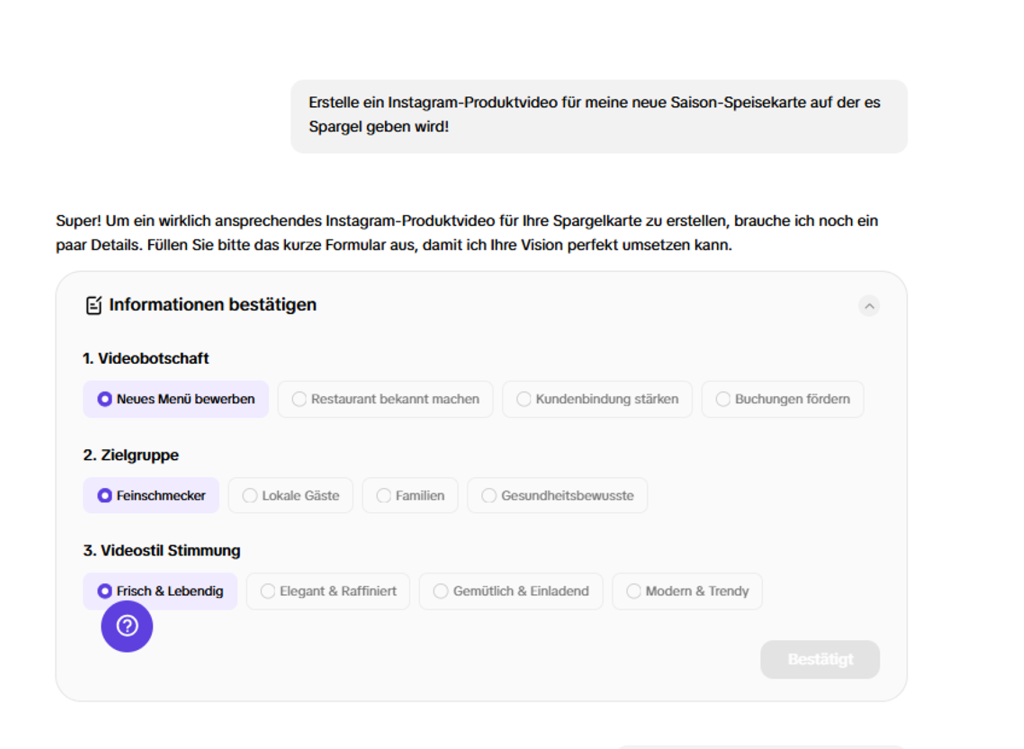Select Familien target group
The height and width of the screenshot is (749, 1024).
click(x=410, y=496)
